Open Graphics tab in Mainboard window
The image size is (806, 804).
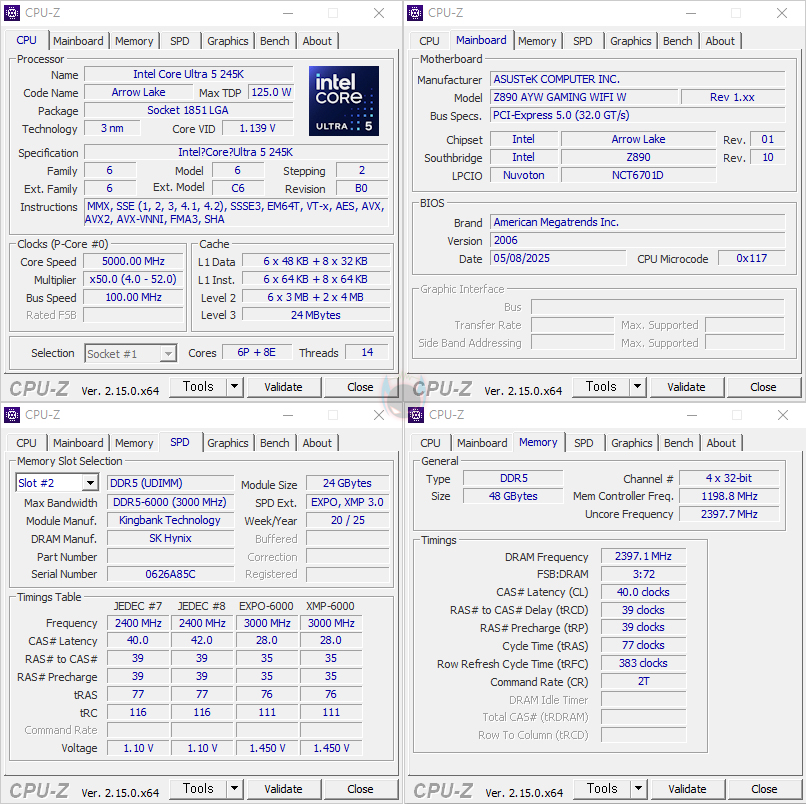tap(631, 41)
